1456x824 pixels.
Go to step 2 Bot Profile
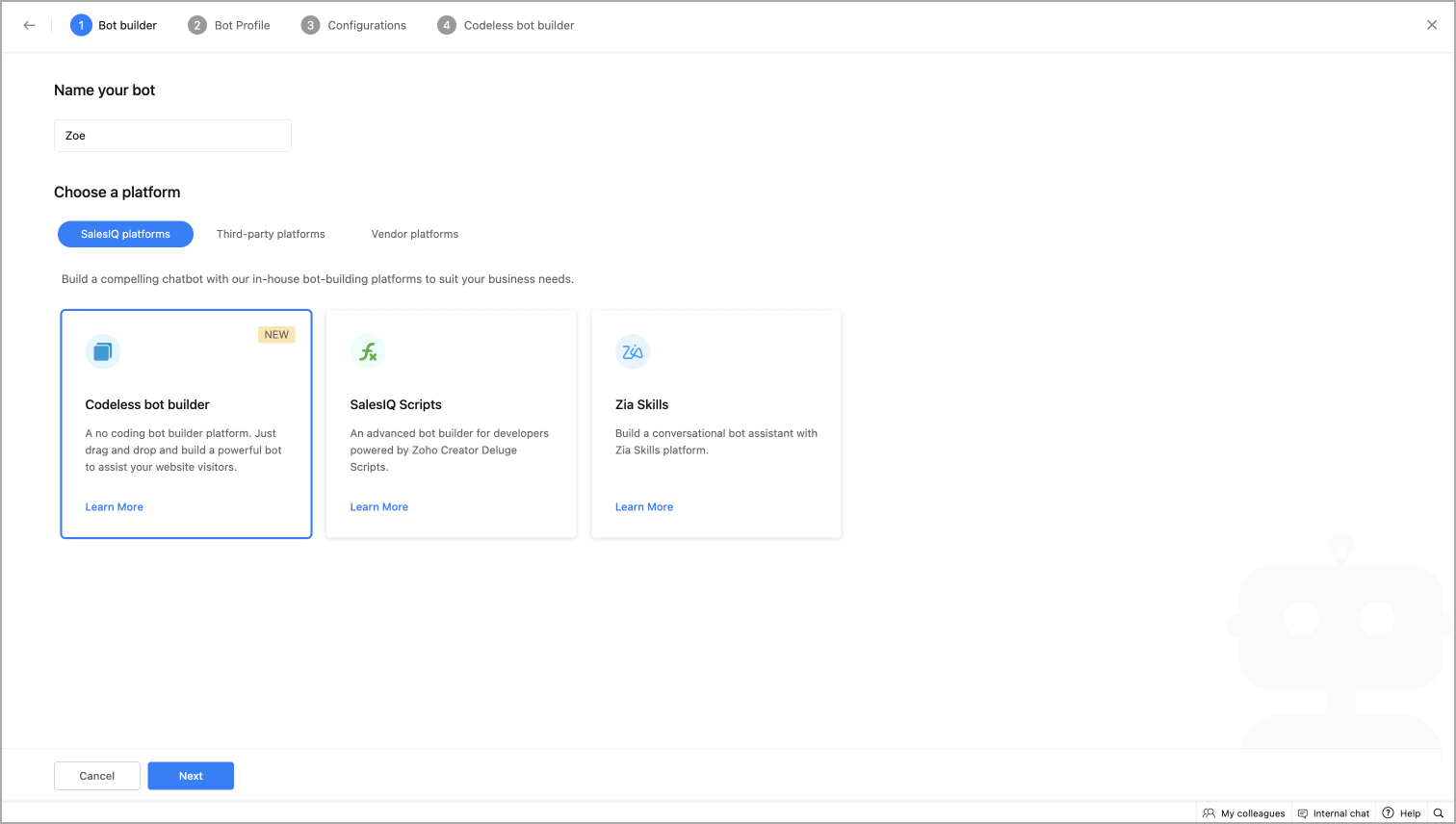229,25
